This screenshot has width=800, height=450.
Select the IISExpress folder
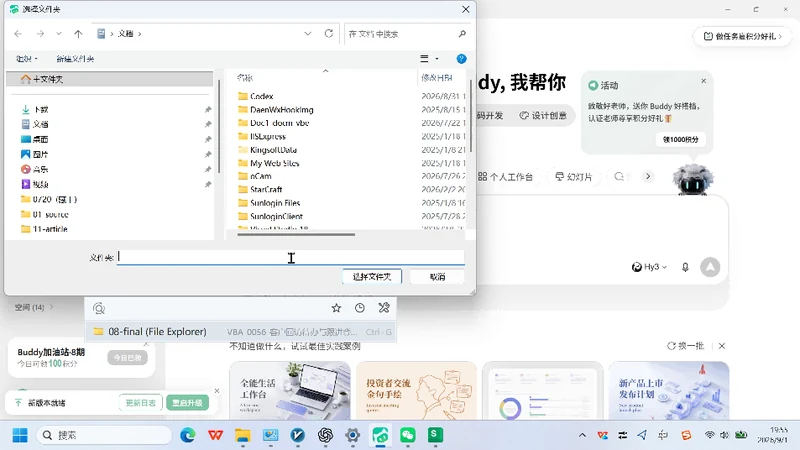click(x=262, y=136)
